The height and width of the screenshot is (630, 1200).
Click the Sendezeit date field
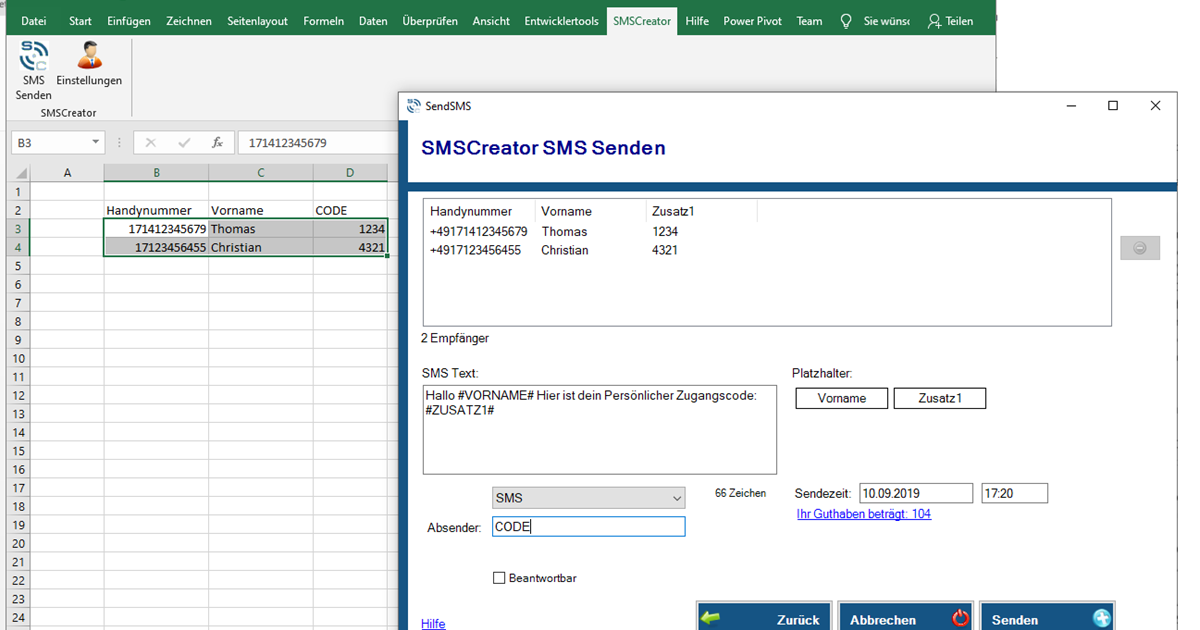915,493
